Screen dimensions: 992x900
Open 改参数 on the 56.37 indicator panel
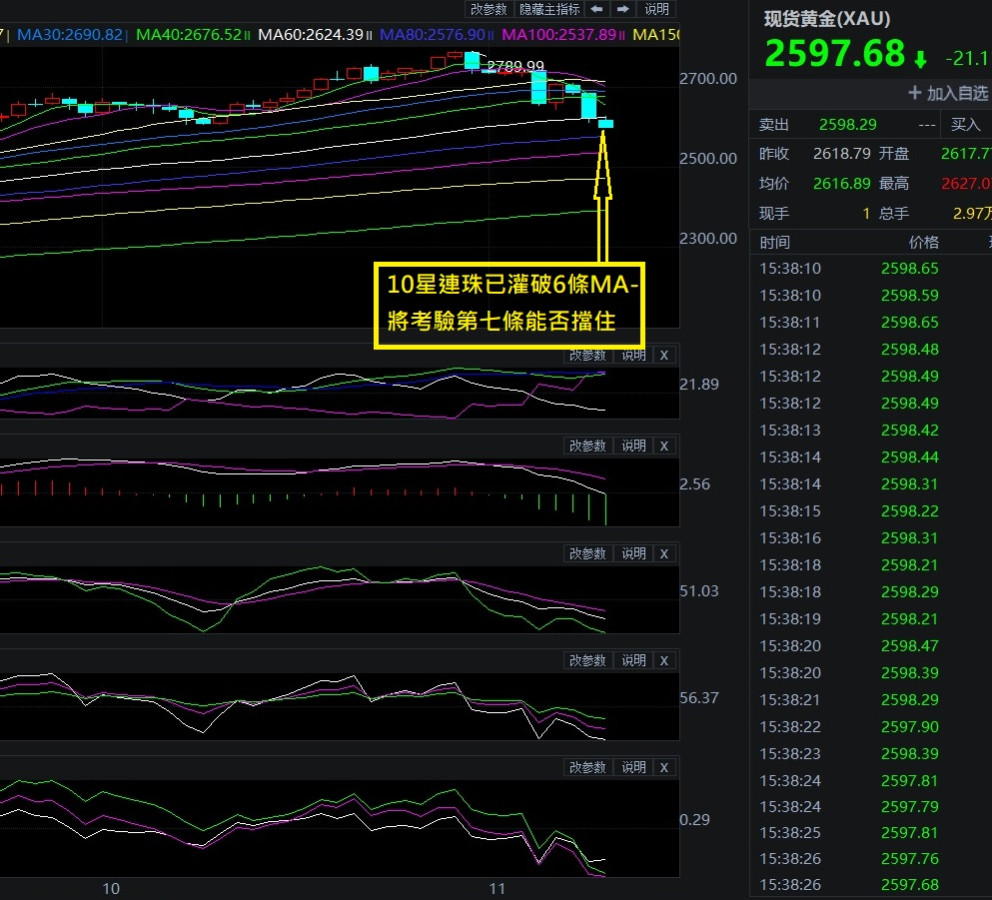pos(587,660)
